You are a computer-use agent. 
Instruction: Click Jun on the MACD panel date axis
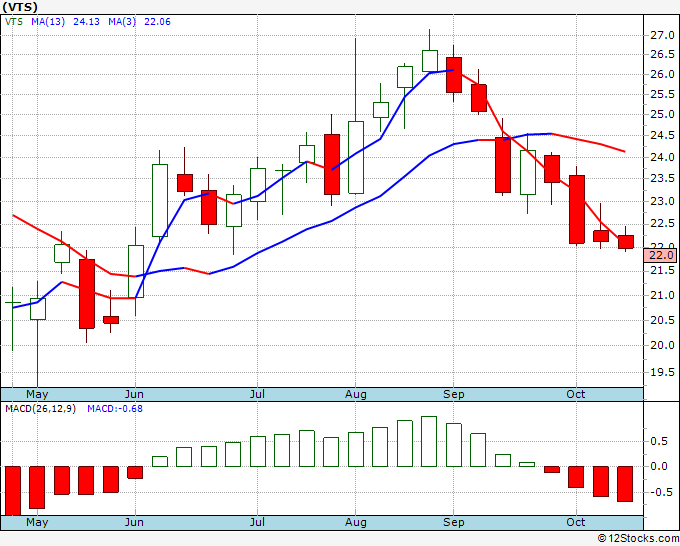click(x=134, y=522)
